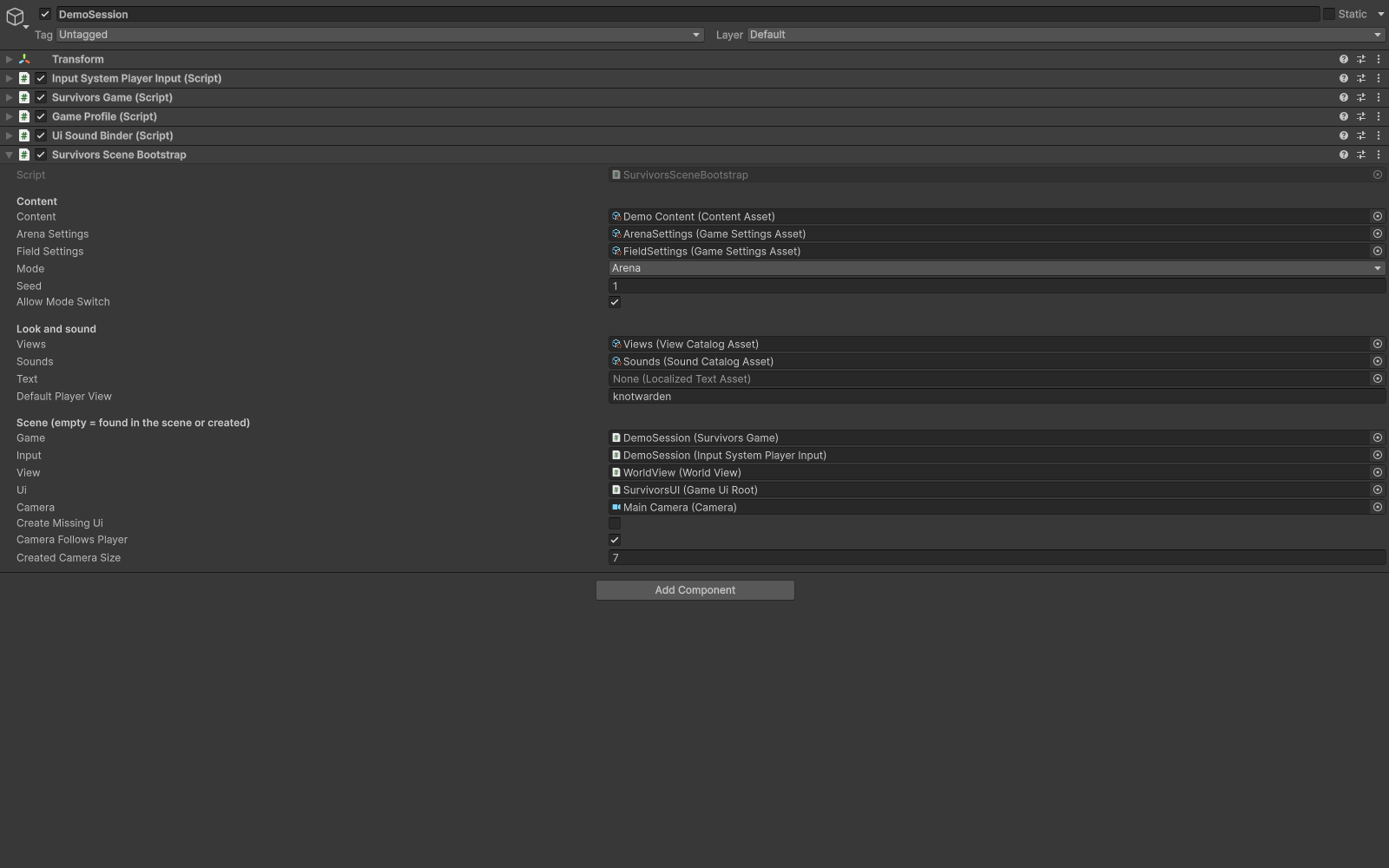
Task: Open the GameObject icon picker cube
Action: click(15, 16)
